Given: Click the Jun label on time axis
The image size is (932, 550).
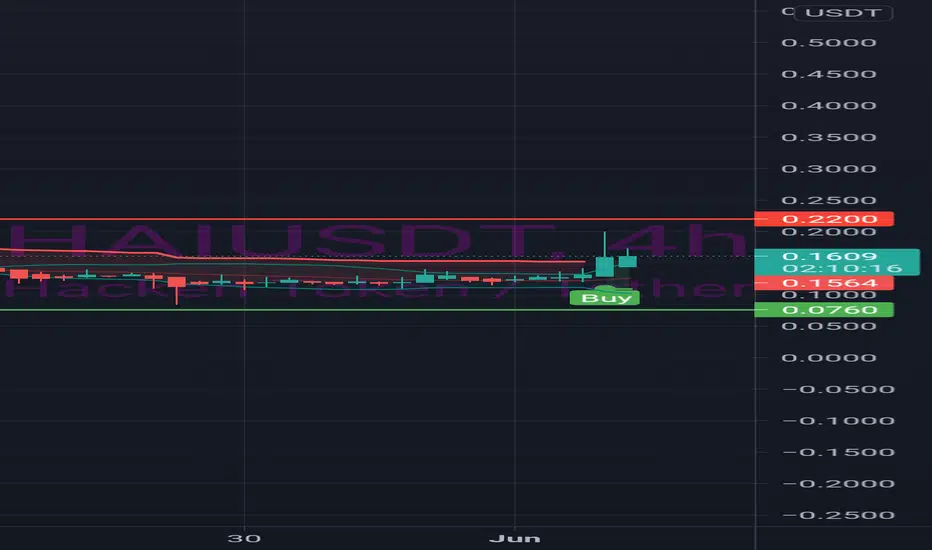Looking at the screenshot, I should pos(515,539).
